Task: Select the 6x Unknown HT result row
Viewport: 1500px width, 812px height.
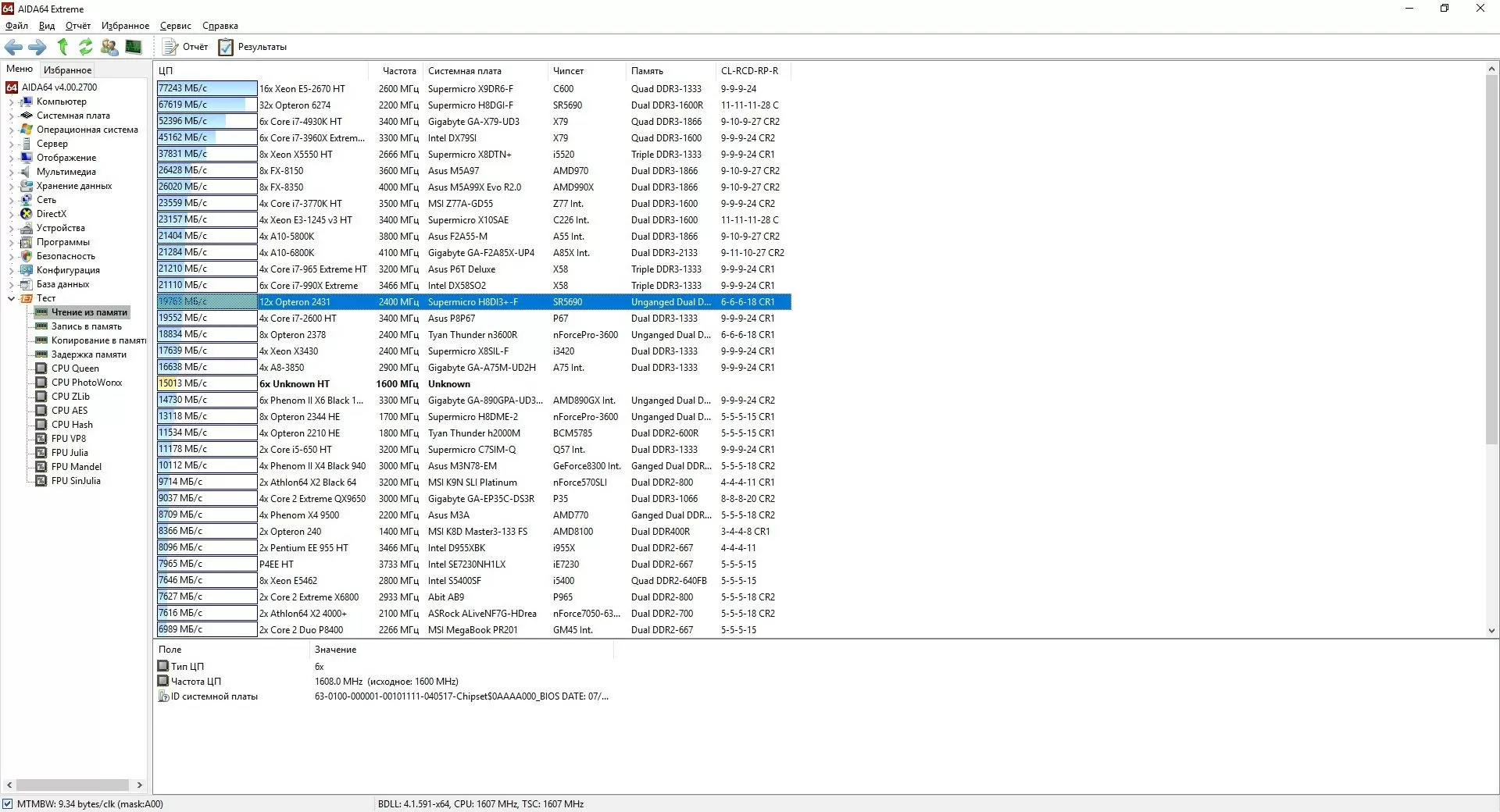Action: pos(473,384)
